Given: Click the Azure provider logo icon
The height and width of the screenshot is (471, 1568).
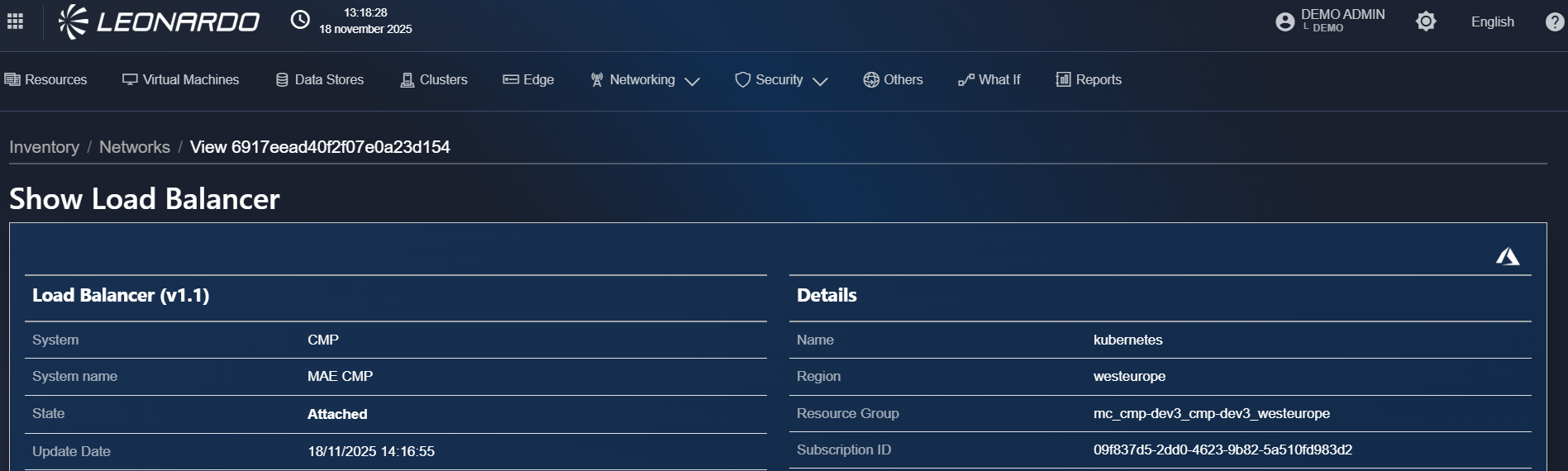Looking at the screenshot, I should [1507, 257].
